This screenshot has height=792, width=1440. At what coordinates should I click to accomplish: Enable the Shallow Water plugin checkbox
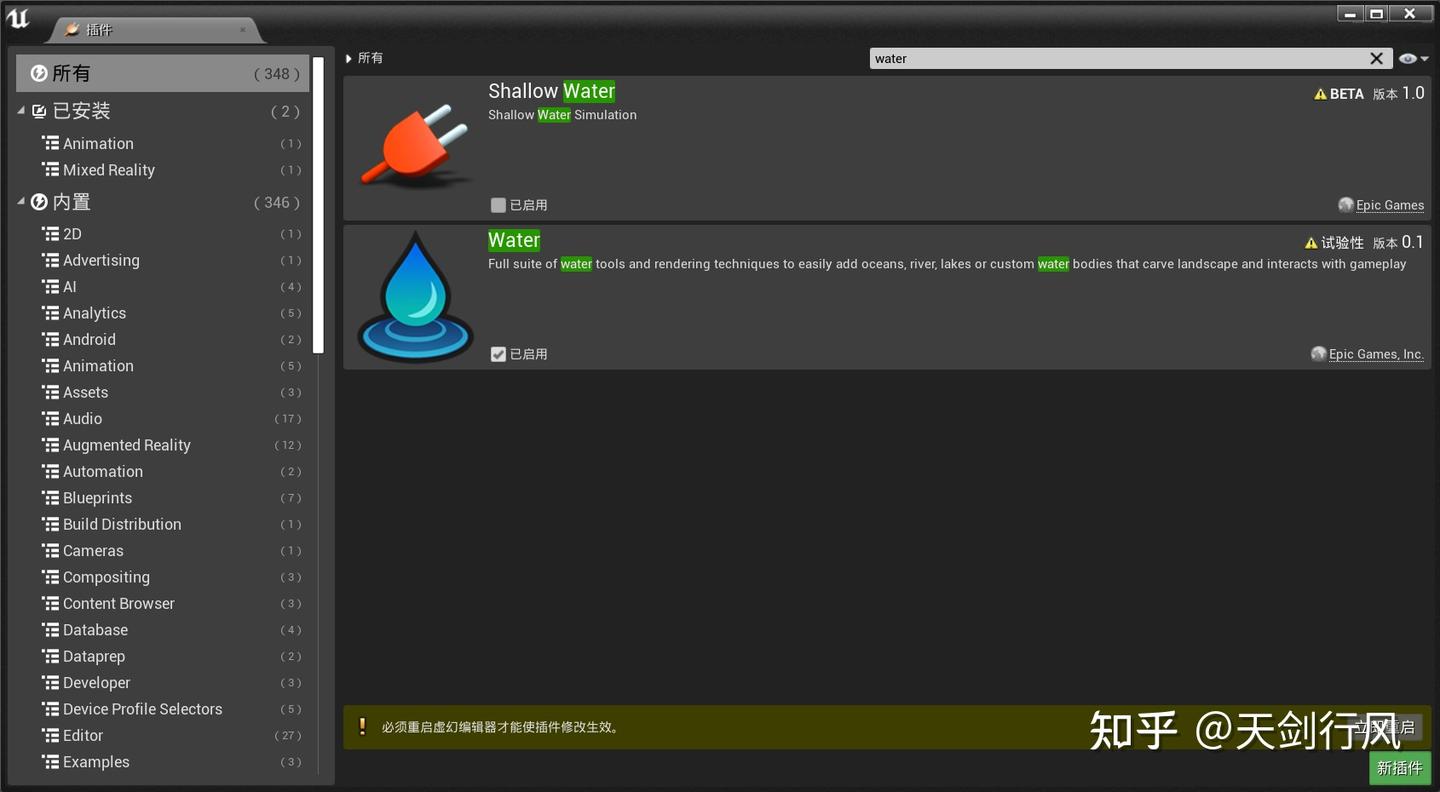click(x=498, y=205)
